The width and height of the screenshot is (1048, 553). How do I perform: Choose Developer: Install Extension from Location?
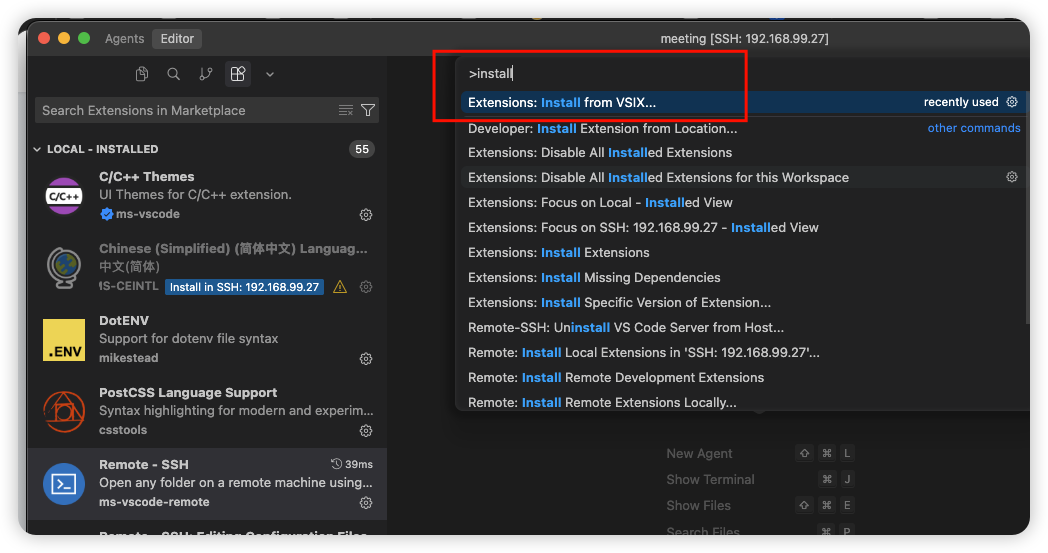[x=602, y=128]
